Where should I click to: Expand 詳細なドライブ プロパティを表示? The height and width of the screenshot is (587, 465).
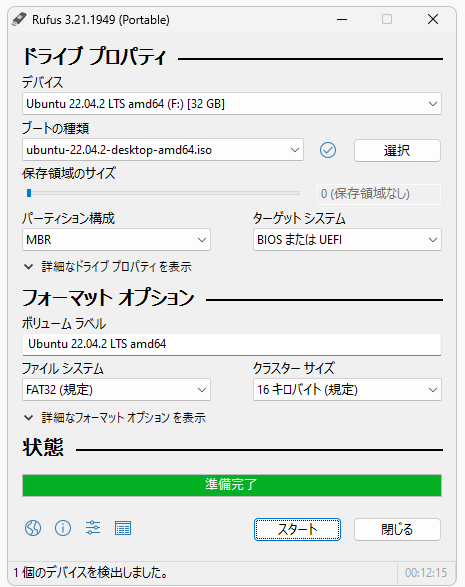(x=108, y=267)
